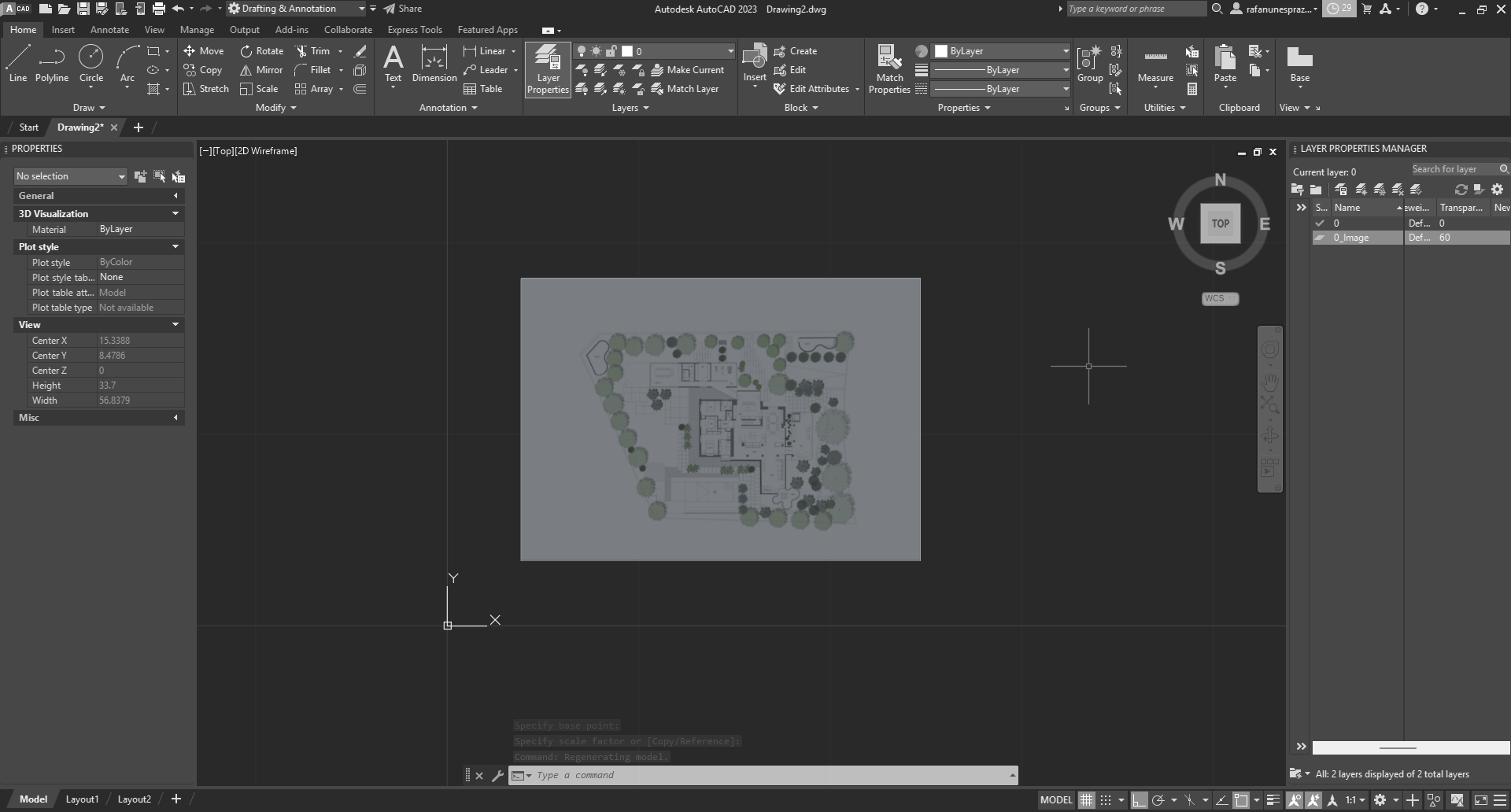Screen dimensions: 1511x812
Task: Switch to the Annotate ribbon tab
Action: click(109, 29)
